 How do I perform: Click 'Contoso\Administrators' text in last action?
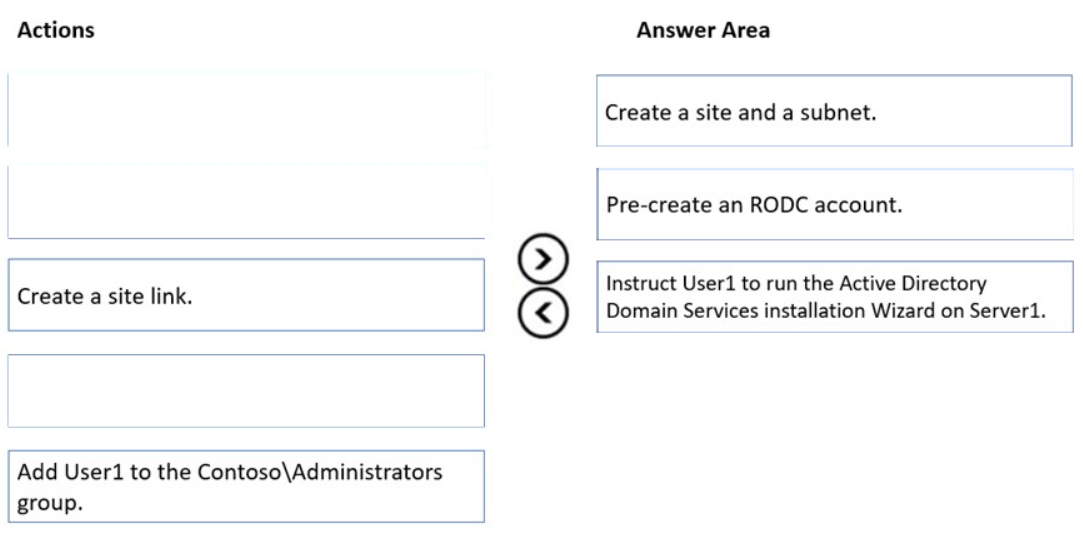(320, 472)
